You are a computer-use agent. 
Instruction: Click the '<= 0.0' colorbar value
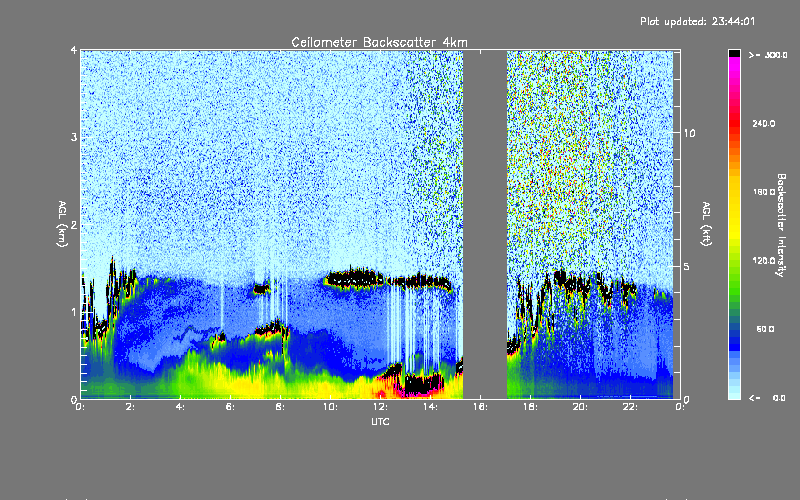tap(767, 397)
